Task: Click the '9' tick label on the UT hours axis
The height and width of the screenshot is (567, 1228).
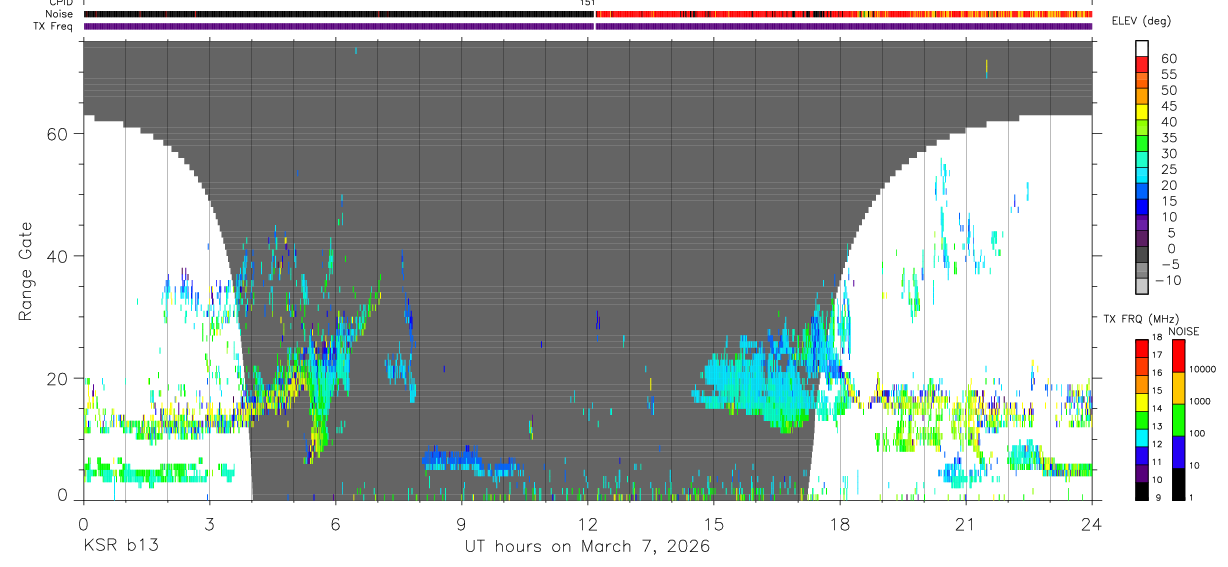Action: 461,524
